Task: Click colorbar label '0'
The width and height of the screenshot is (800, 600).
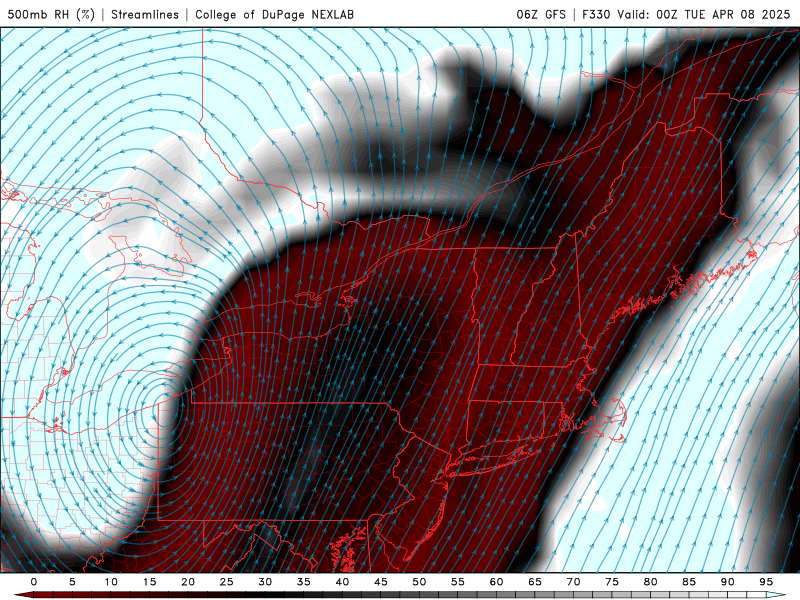Action: point(34,582)
